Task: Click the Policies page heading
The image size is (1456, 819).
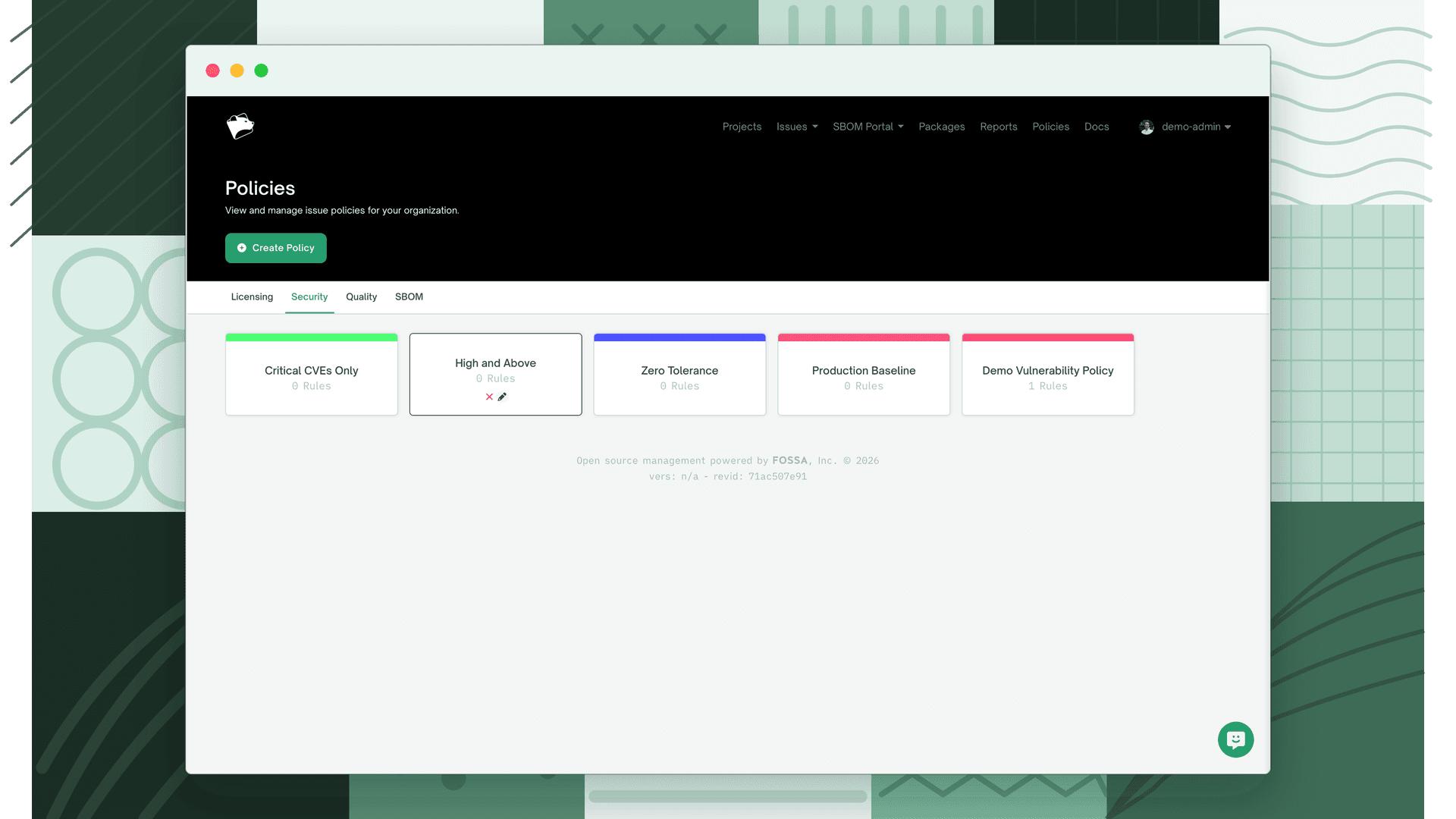Action: pos(260,188)
